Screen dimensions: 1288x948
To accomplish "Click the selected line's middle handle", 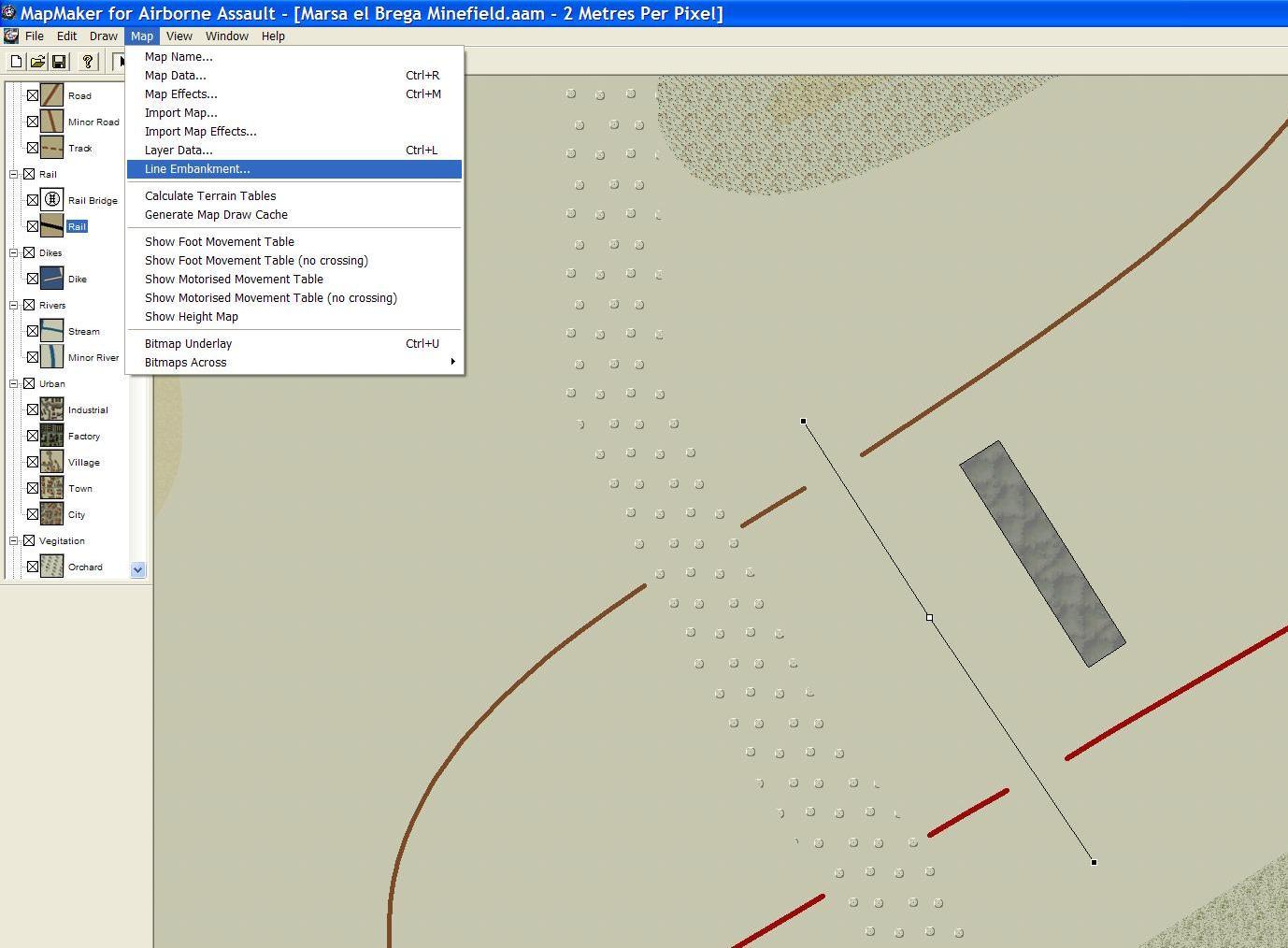I will (929, 617).
